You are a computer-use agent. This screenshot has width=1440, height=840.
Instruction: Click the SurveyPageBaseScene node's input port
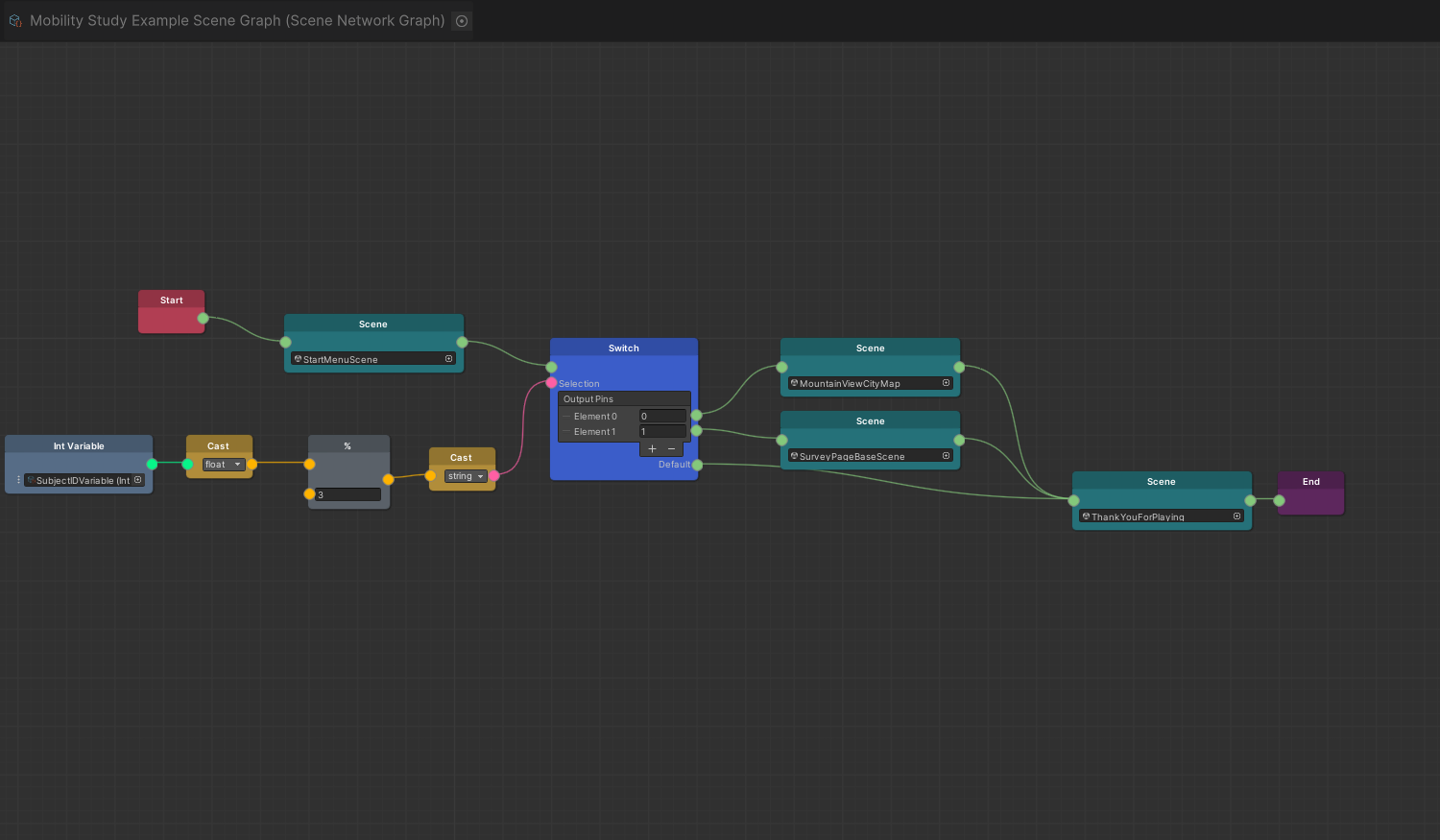tap(781, 440)
